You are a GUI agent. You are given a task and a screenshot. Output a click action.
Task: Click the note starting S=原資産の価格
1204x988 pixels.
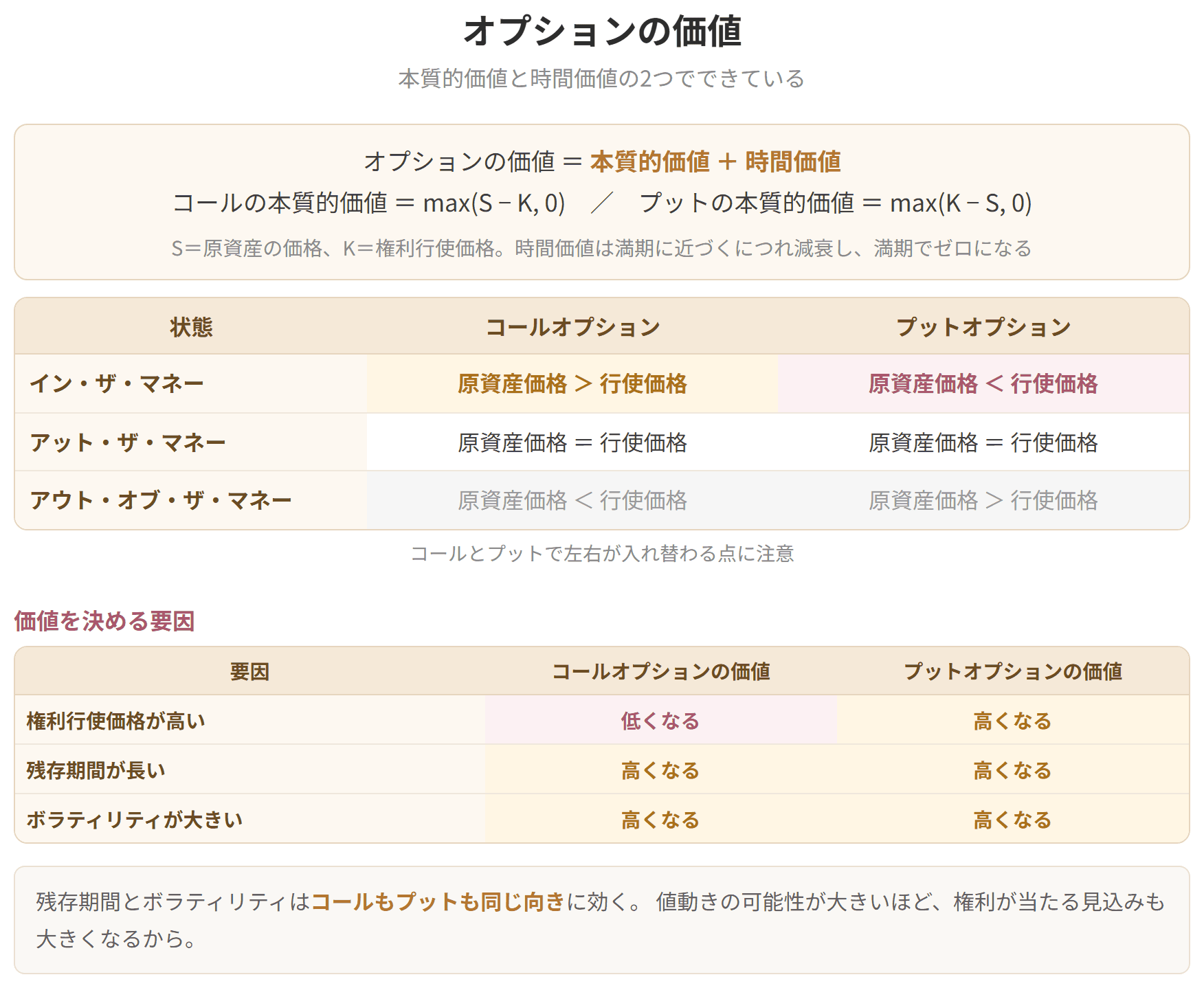click(x=602, y=248)
